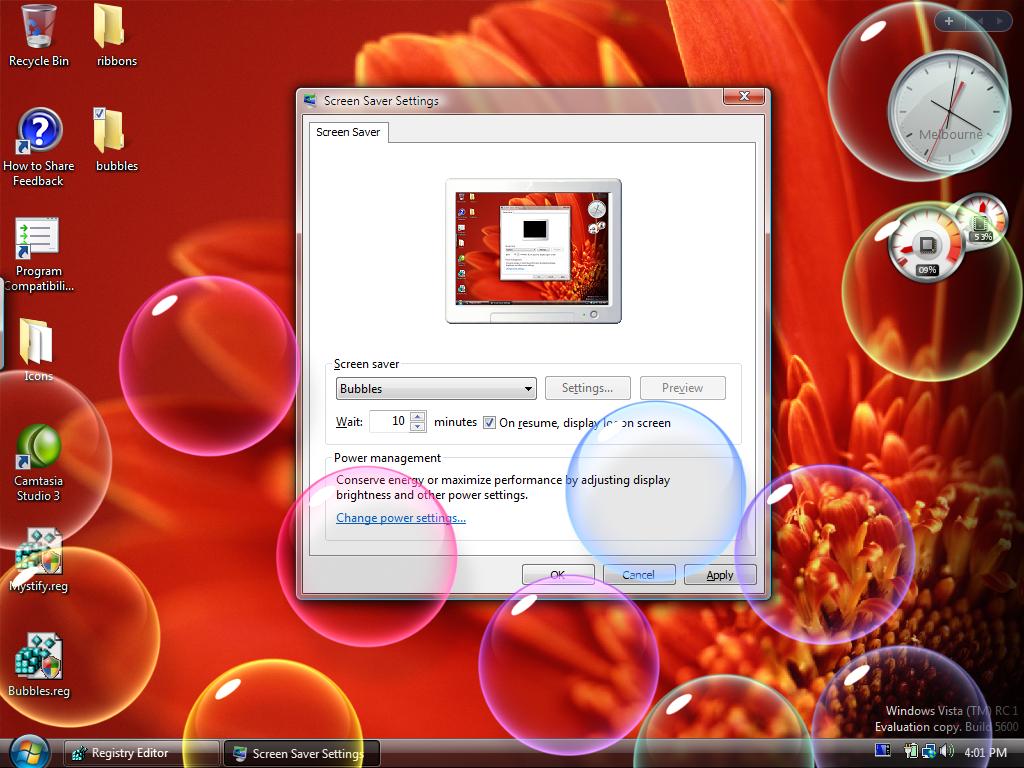The width and height of the screenshot is (1024, 768).
Task: Launch the Camtasia Studio 3 shortcut
Action: coord(38,462)
